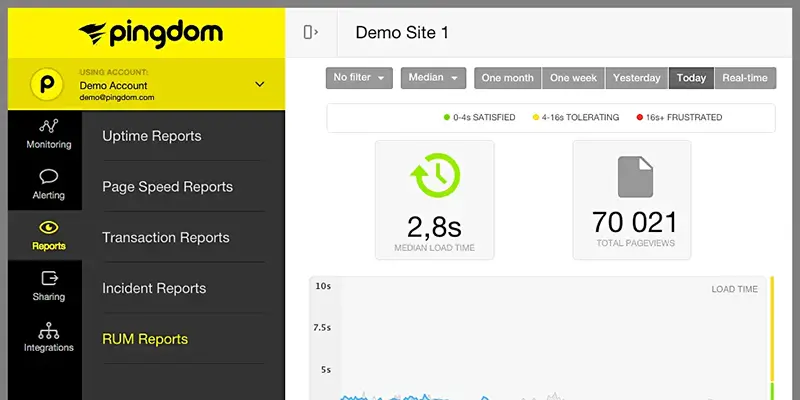Click the yellow Tolerating legend dot

tap(536, 117)
